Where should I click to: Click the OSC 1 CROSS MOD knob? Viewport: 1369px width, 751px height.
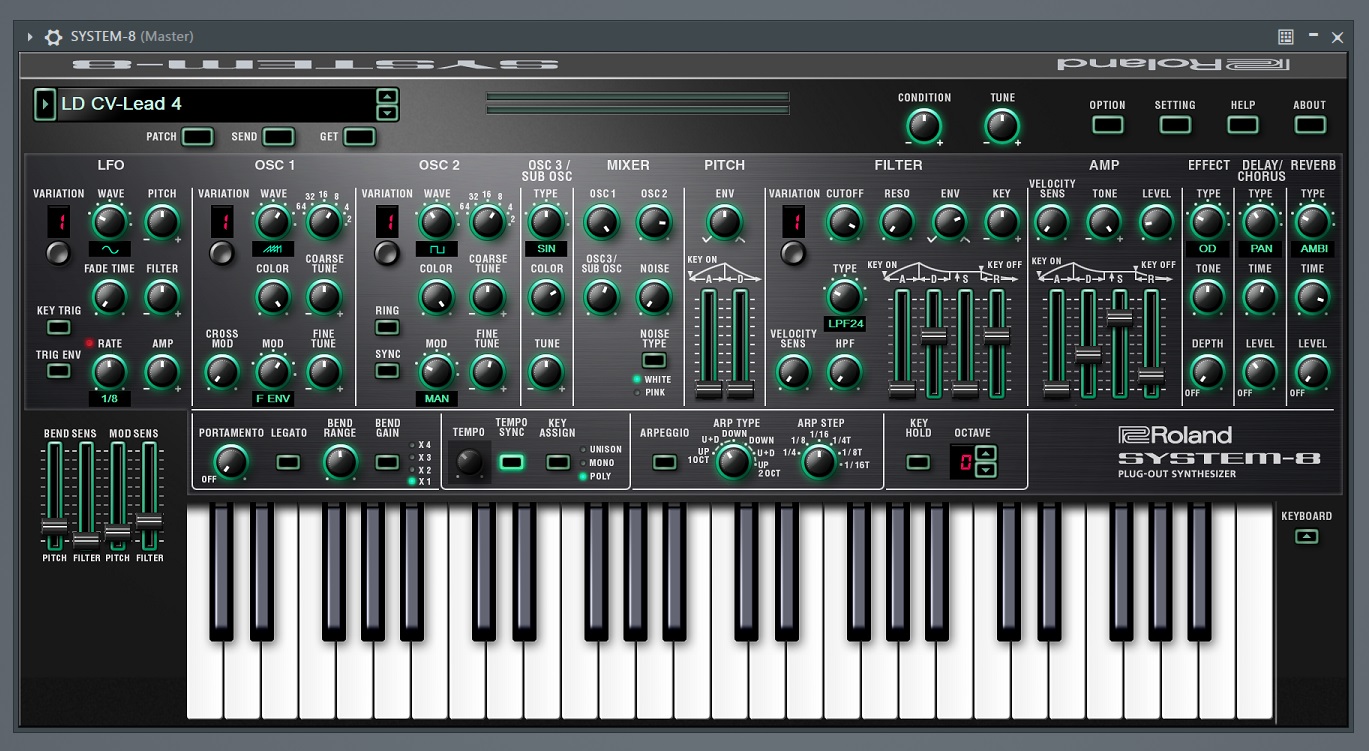[x=222, y=372]
